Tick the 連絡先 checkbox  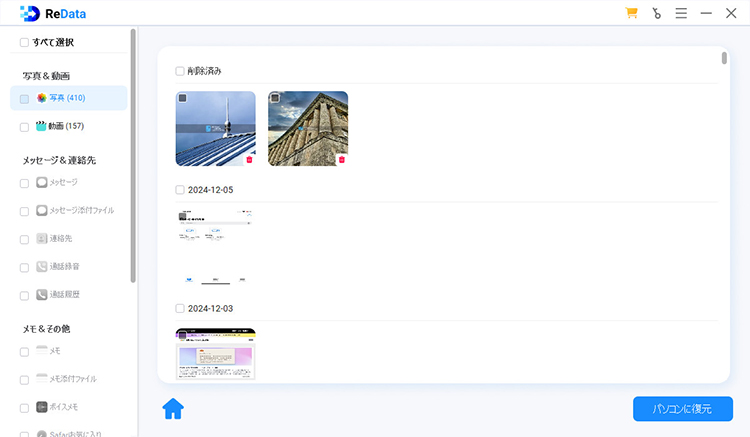pyautogui.click(x=24, y=240)
